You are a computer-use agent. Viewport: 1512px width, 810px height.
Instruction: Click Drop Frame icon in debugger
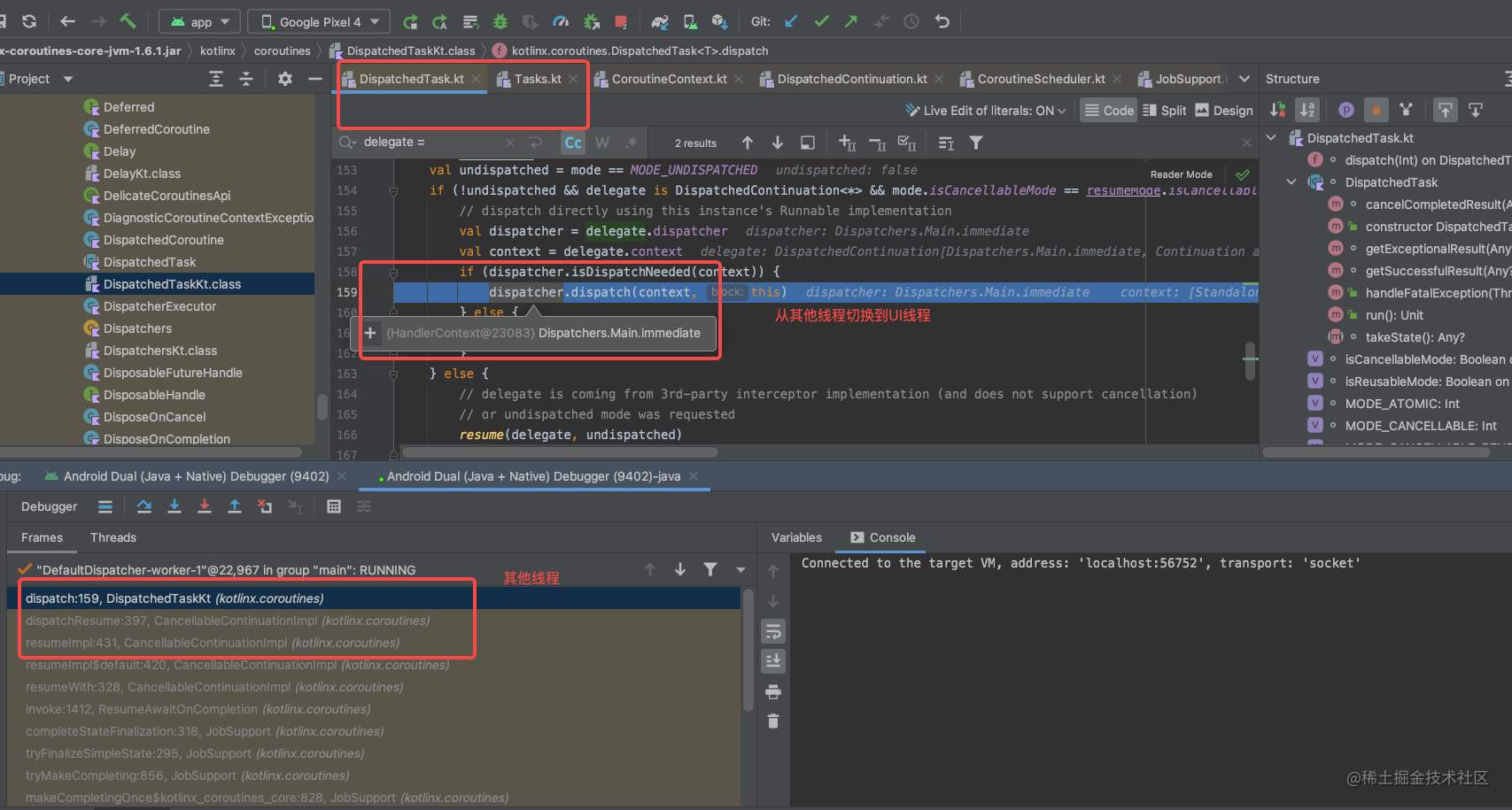265,506
